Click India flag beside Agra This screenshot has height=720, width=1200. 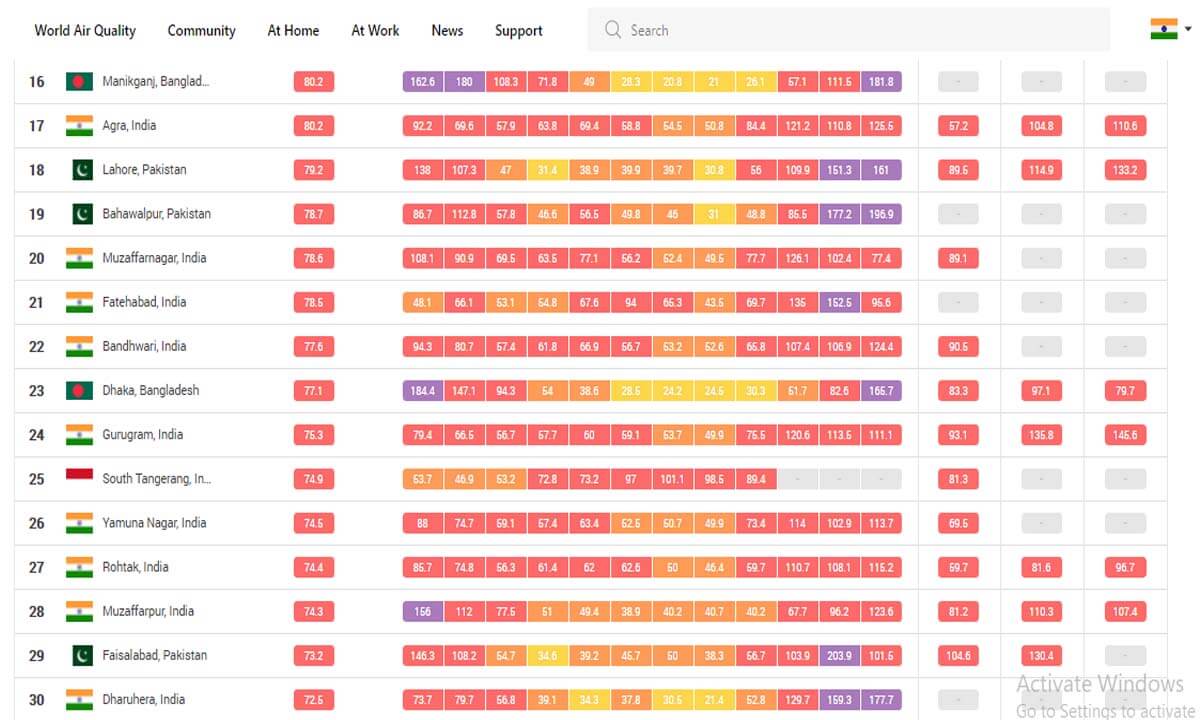(79, 126)
